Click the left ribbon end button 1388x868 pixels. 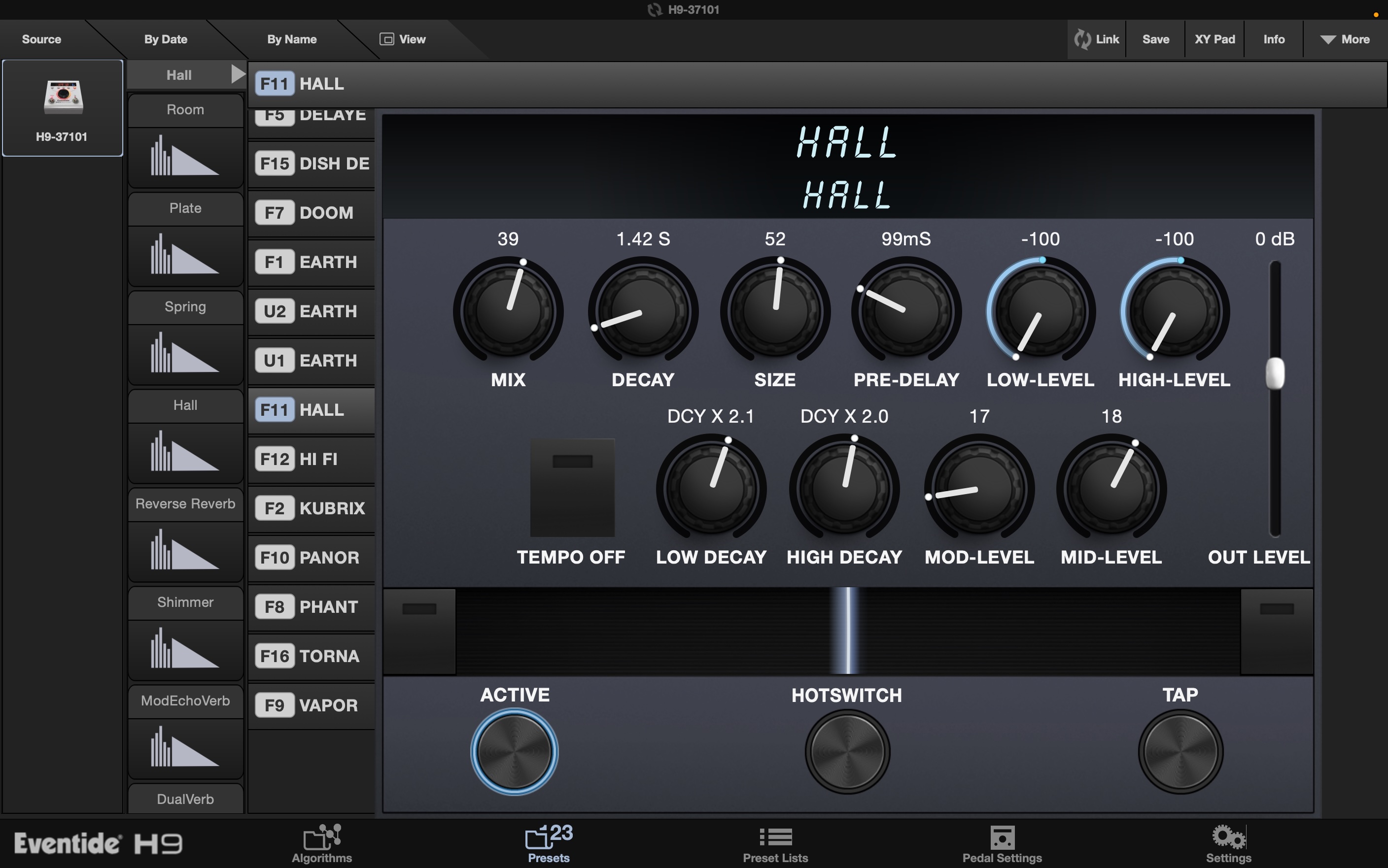(419, 631)
